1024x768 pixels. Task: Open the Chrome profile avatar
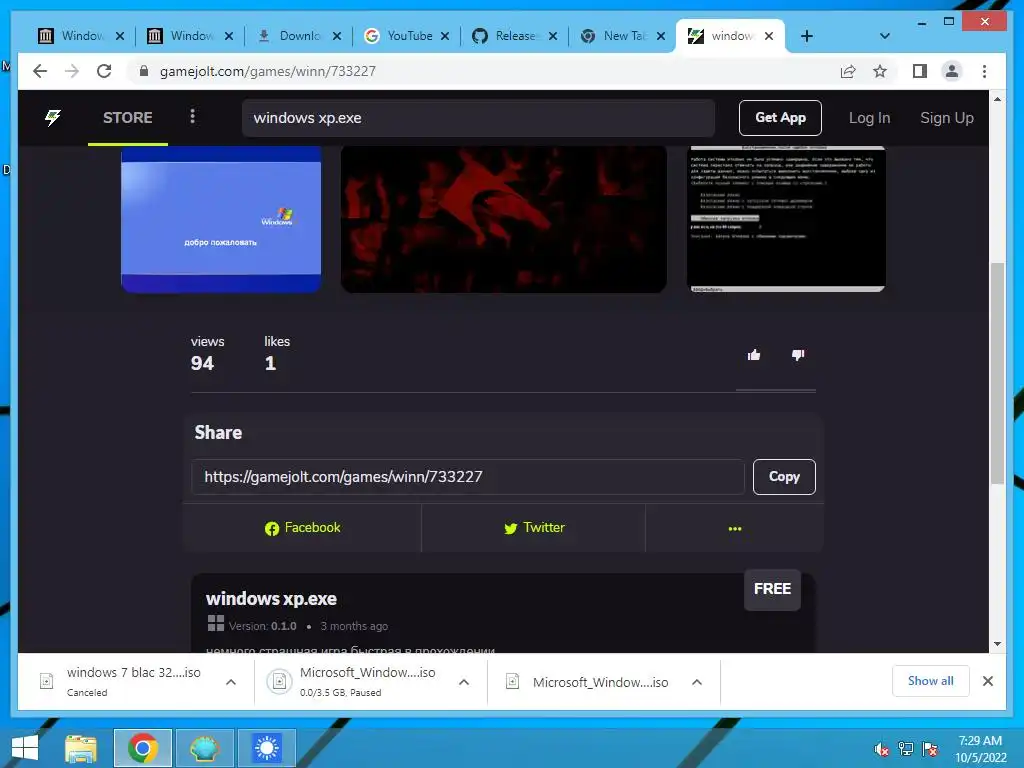point(952,71)
